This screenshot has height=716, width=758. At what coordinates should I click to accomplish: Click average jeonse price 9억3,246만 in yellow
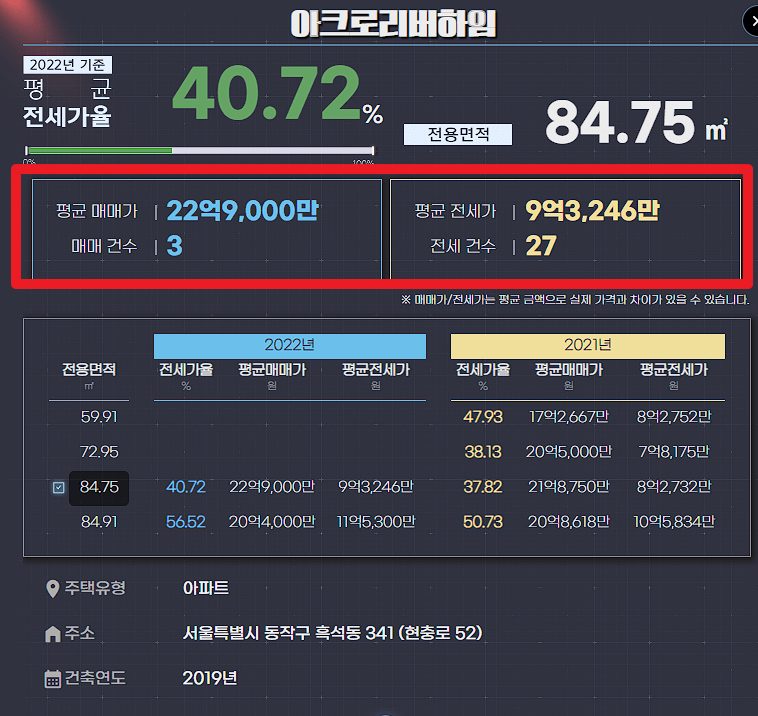point(593,211)
